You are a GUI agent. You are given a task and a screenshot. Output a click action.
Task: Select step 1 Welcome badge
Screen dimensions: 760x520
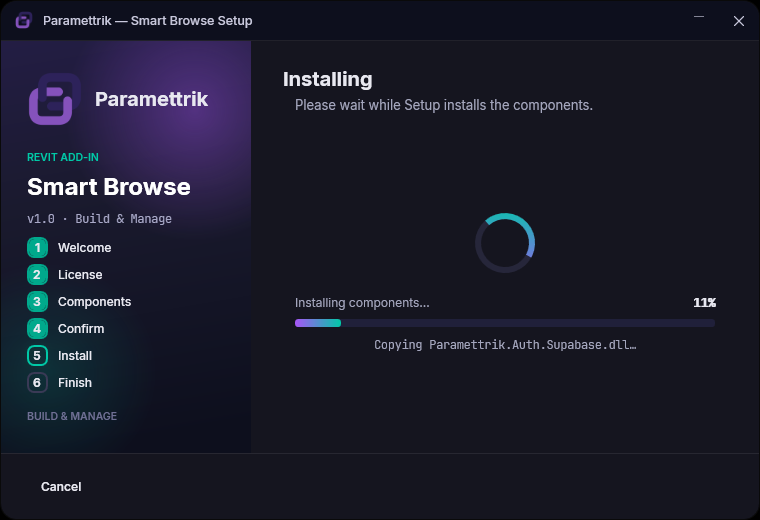[37, 248]
